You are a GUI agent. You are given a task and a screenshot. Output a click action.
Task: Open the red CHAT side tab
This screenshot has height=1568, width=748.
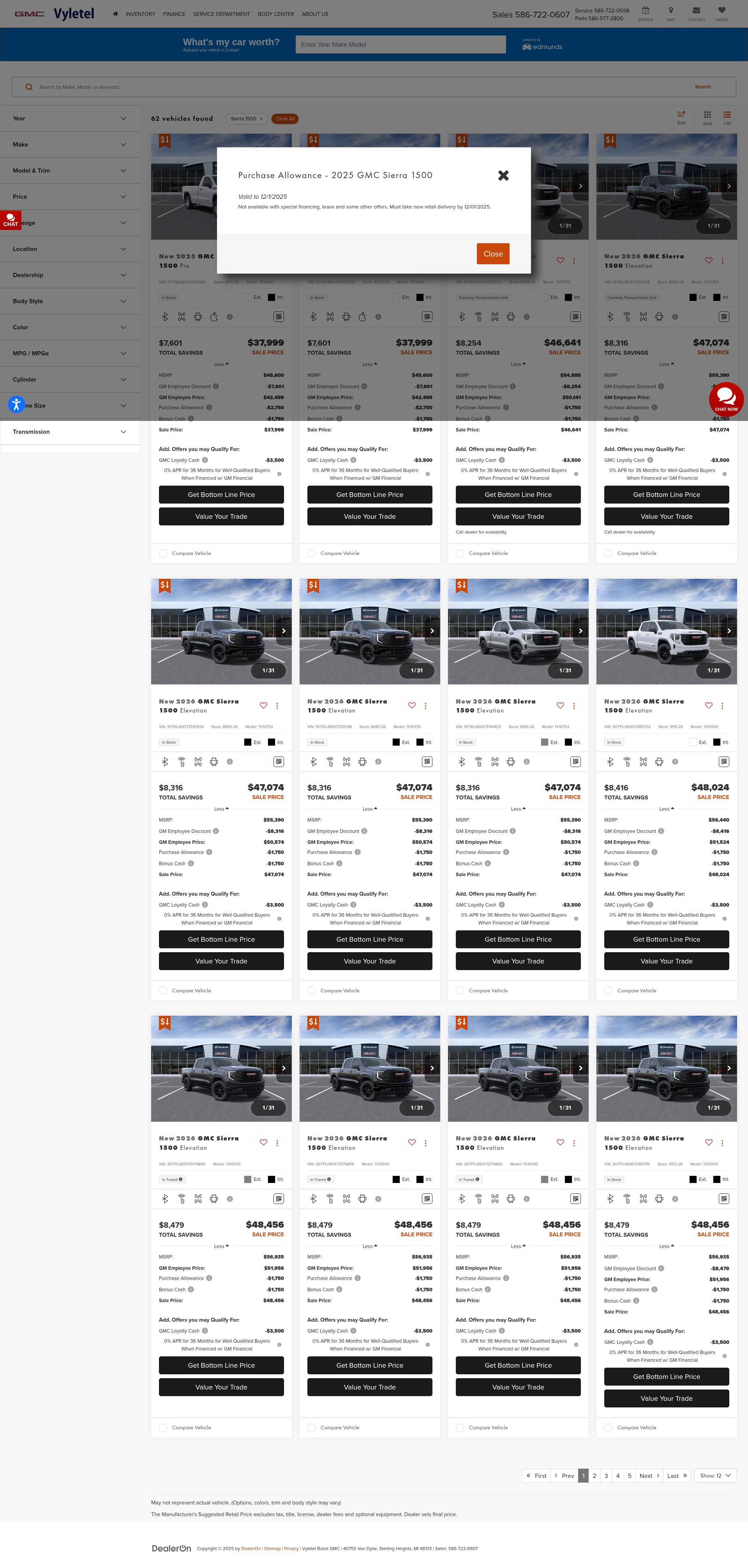tap(11, 220)
